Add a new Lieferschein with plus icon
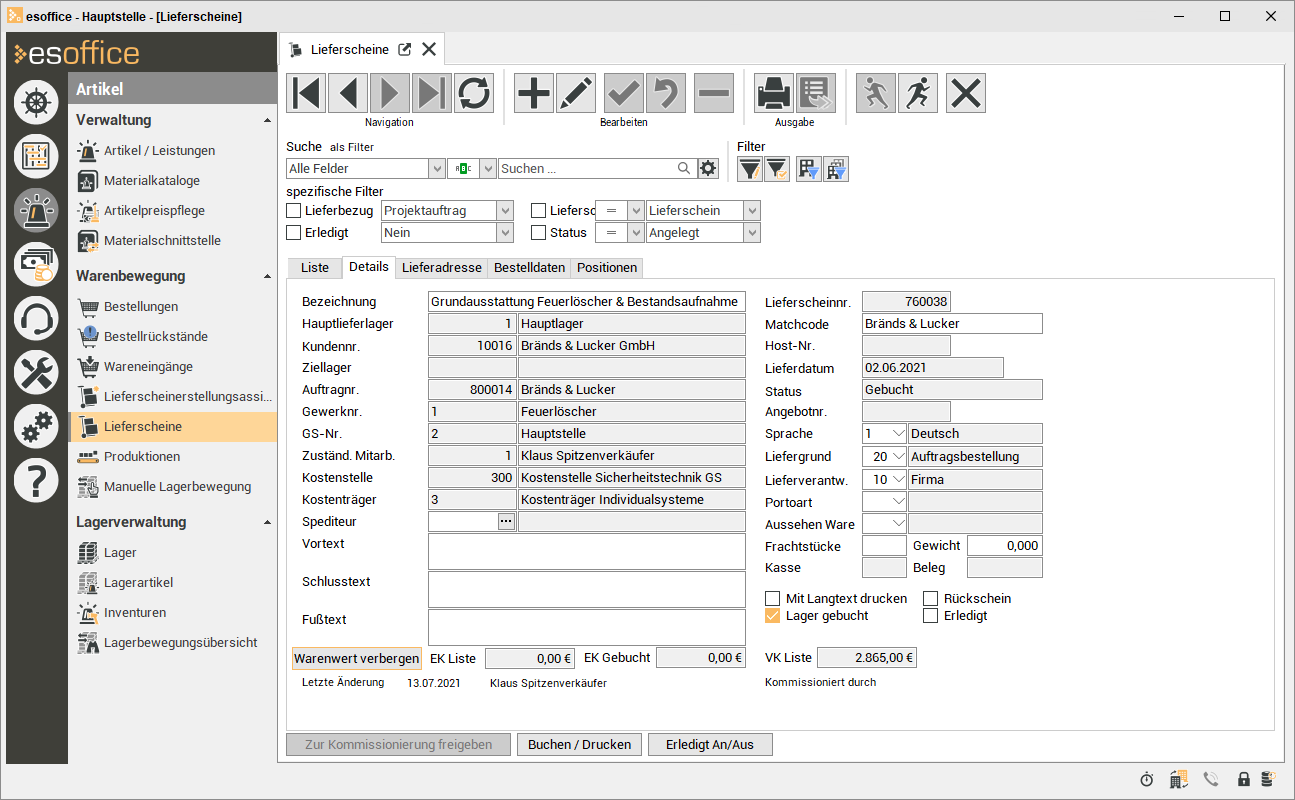The width and height of the screenshot is (1295, 800). coord(534,93)
